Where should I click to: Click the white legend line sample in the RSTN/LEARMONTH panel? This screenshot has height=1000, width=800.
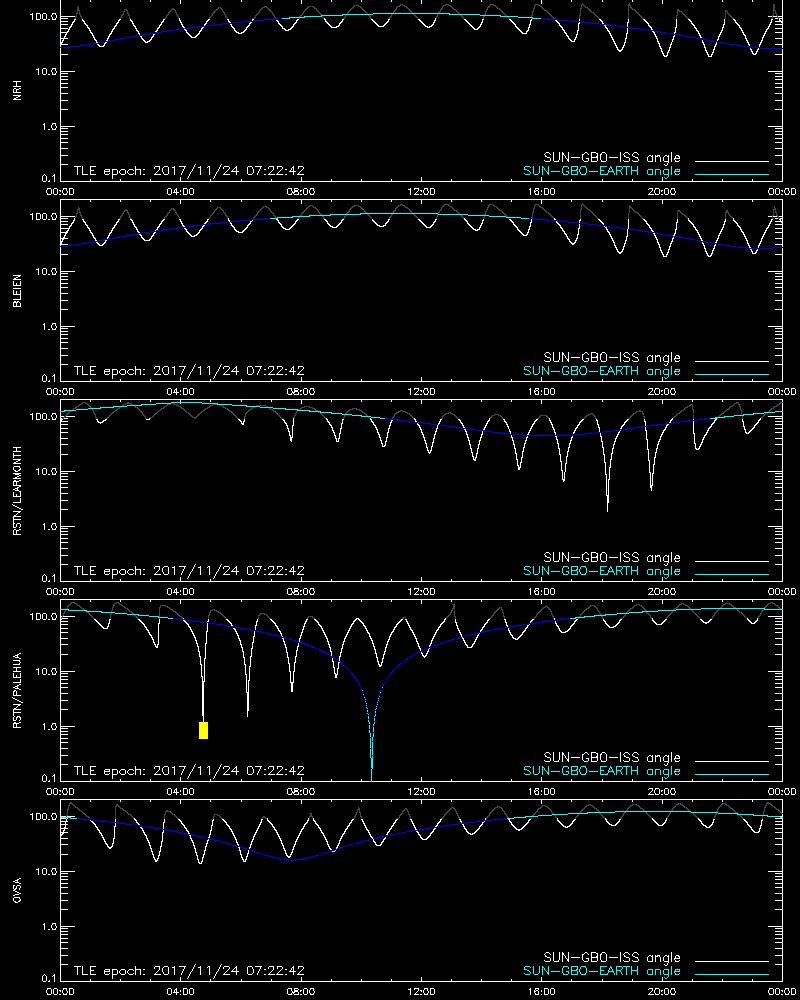point(732,561)
